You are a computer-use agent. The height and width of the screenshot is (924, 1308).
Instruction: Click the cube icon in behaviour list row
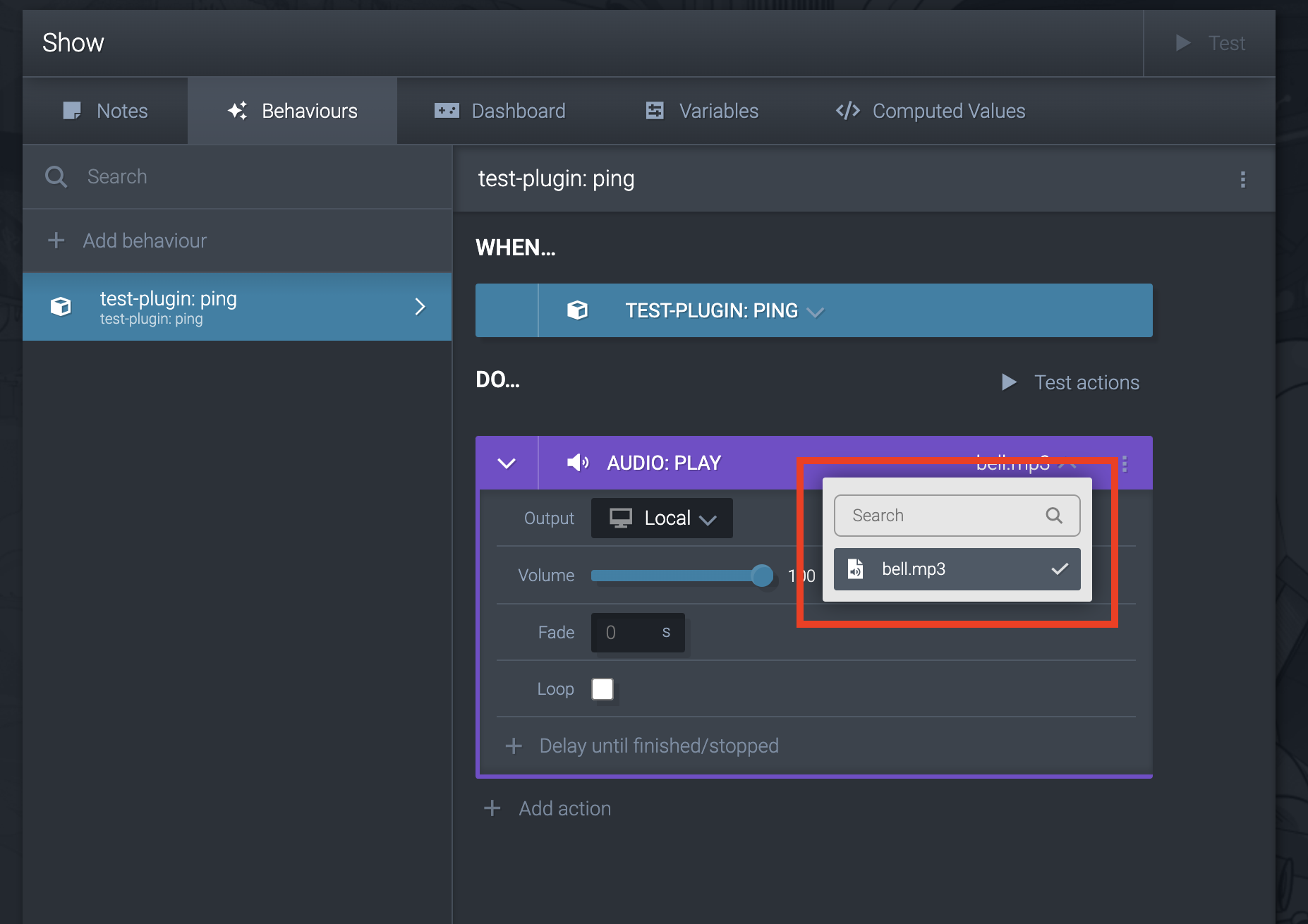coord(61,306)
